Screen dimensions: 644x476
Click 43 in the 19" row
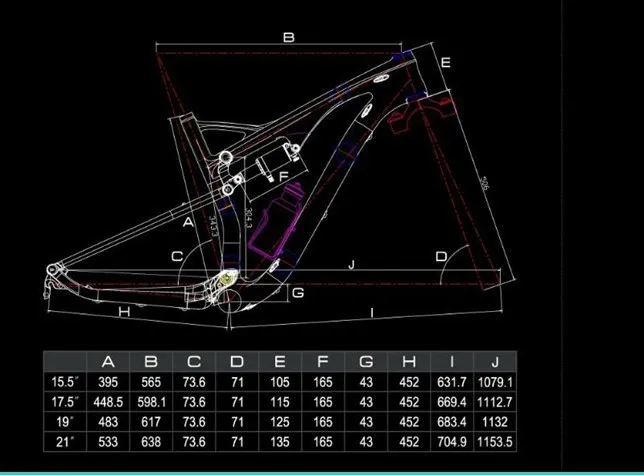(x=366, y=422)
